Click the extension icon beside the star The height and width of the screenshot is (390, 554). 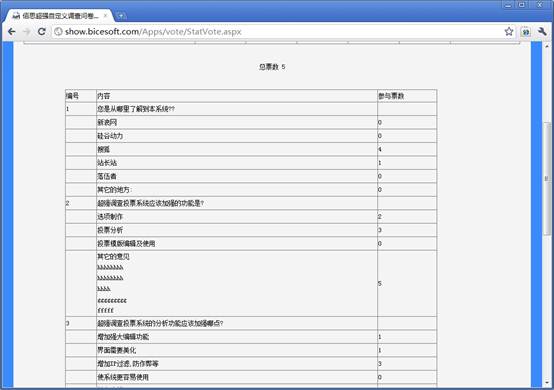click(x=526, y=32)
